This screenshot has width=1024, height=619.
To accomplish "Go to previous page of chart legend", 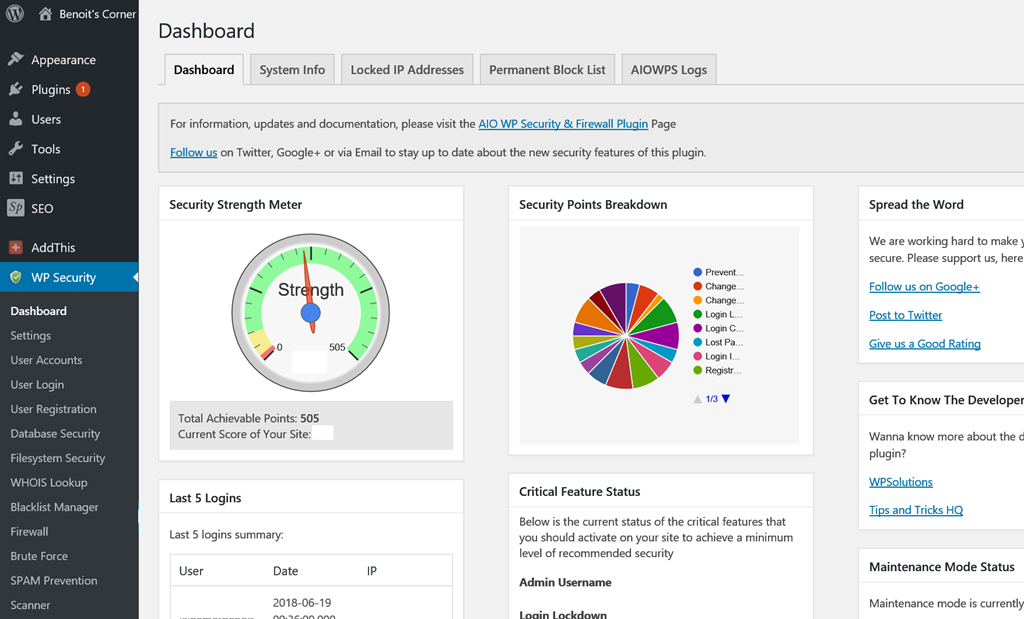I will point(698,399).
